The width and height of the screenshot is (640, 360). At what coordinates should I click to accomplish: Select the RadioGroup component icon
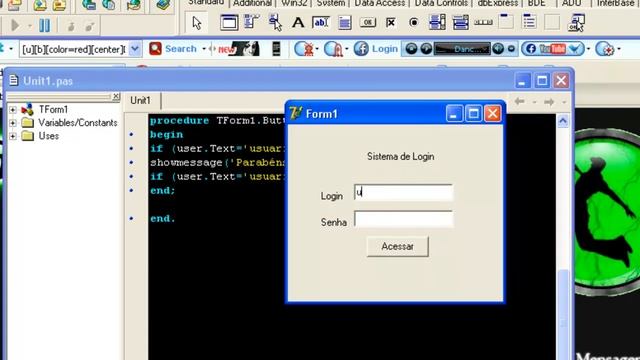click(x=529, y=22)
